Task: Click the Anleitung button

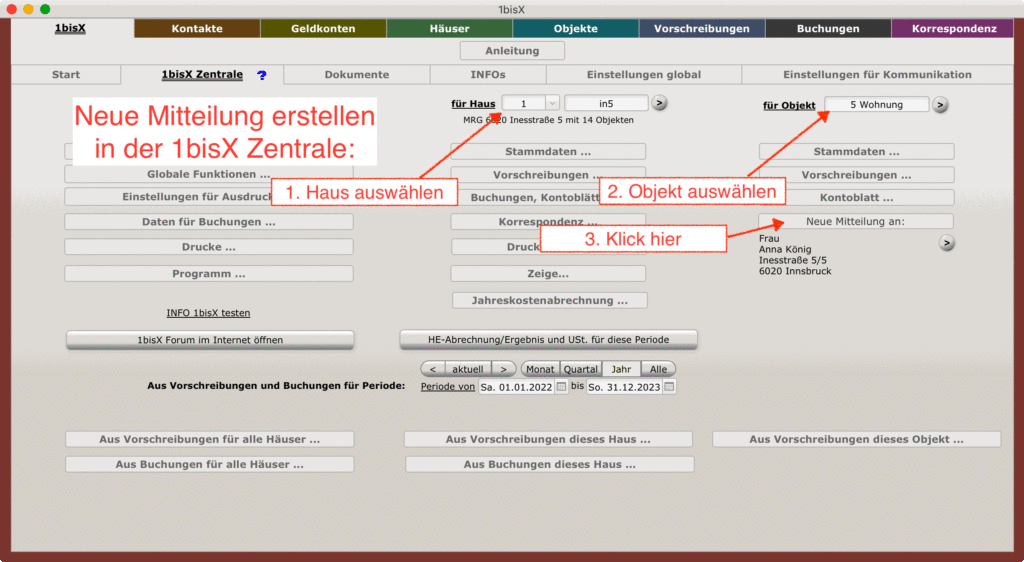Action: (x=512, y=50)
